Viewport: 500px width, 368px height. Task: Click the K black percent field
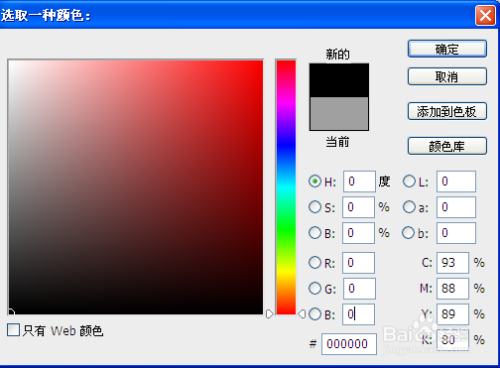[453, 340]
